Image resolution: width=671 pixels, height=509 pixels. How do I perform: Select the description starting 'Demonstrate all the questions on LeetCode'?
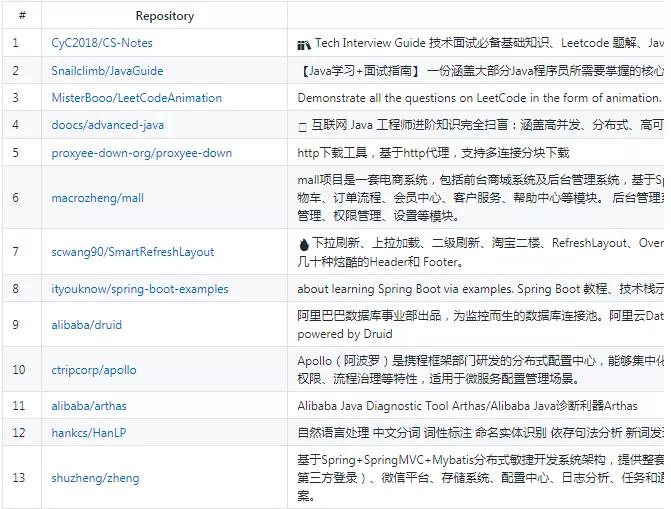coord(480,98)
